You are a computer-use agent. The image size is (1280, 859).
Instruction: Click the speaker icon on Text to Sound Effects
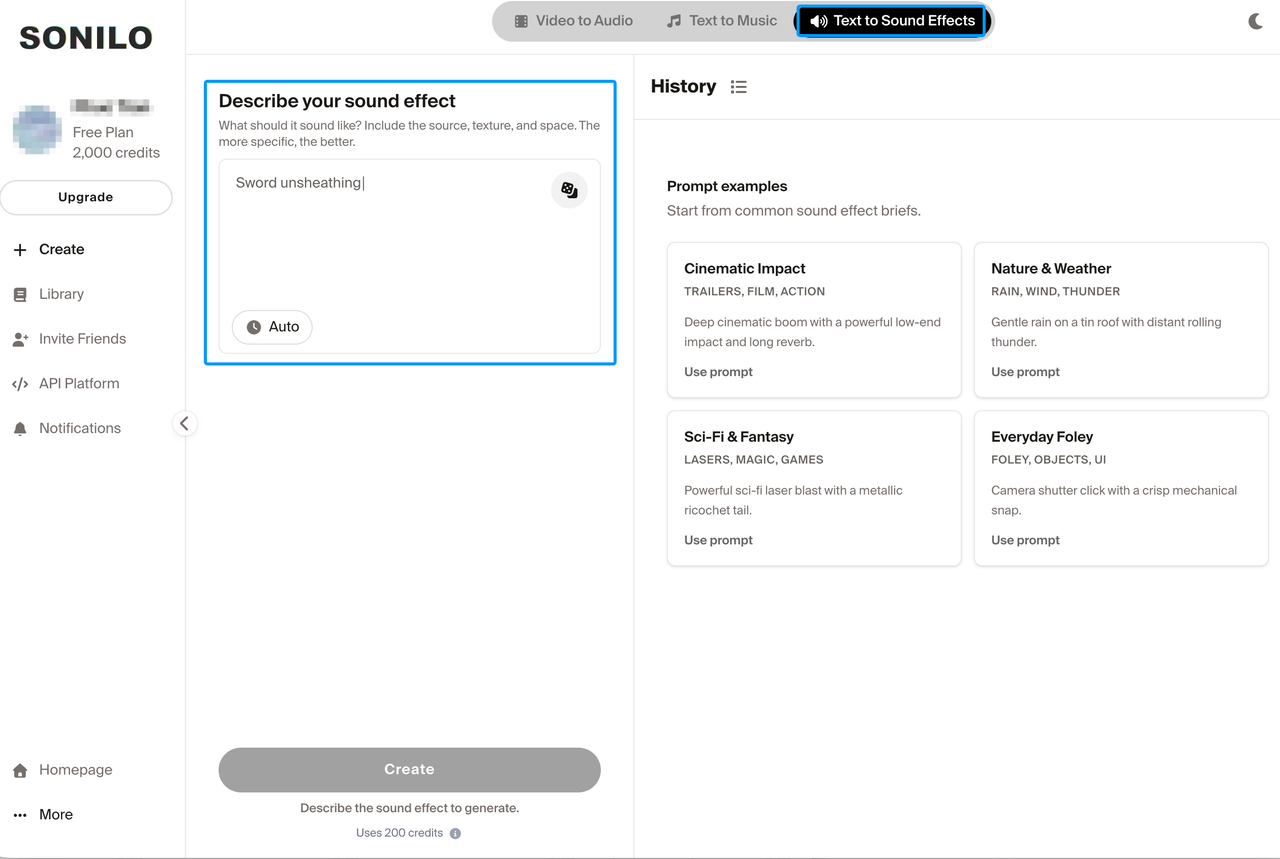point(818,21)
